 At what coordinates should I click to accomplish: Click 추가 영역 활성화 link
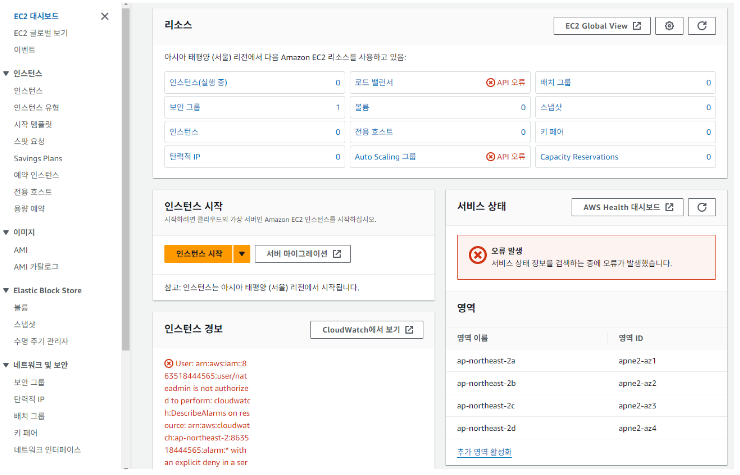(484, 452)
